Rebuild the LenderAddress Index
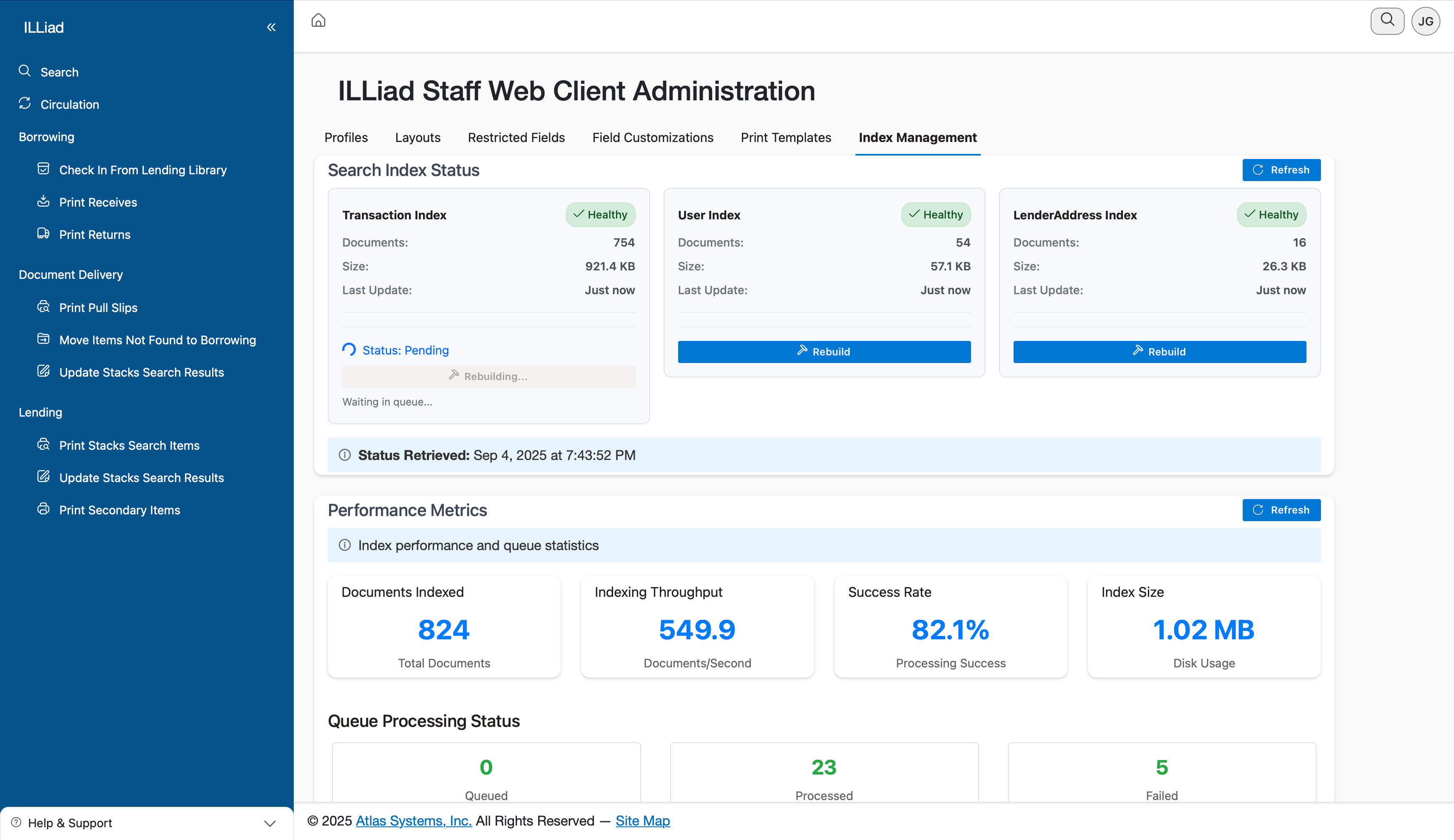This screenshot has width=1454, height=840. pos(1159,351)
